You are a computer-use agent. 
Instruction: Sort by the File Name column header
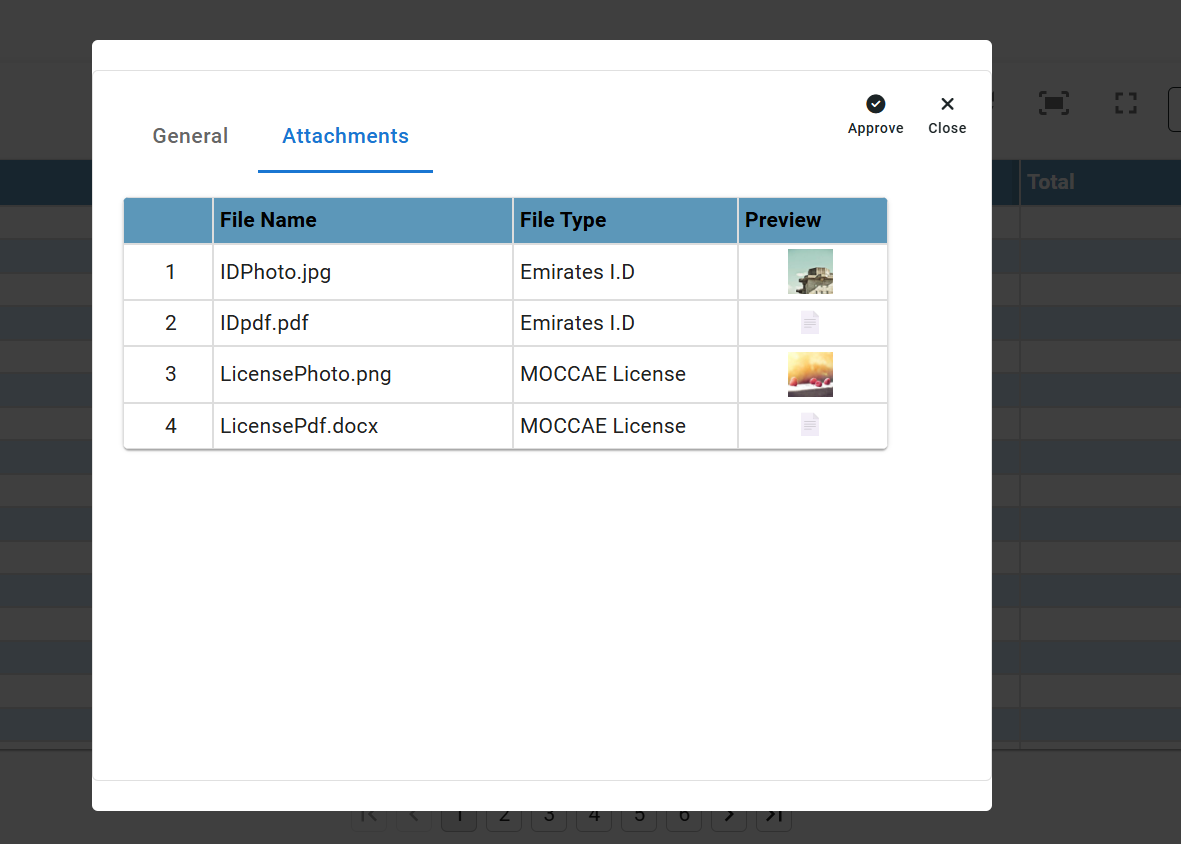pos(268,220)
